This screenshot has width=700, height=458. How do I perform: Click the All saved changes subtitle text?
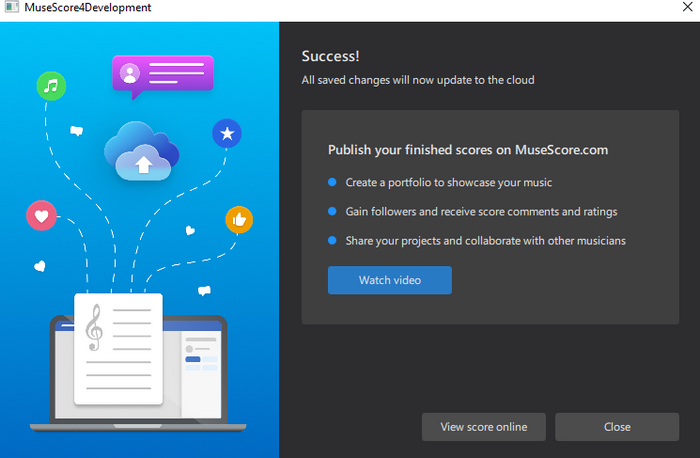click(x=418, y=80)
